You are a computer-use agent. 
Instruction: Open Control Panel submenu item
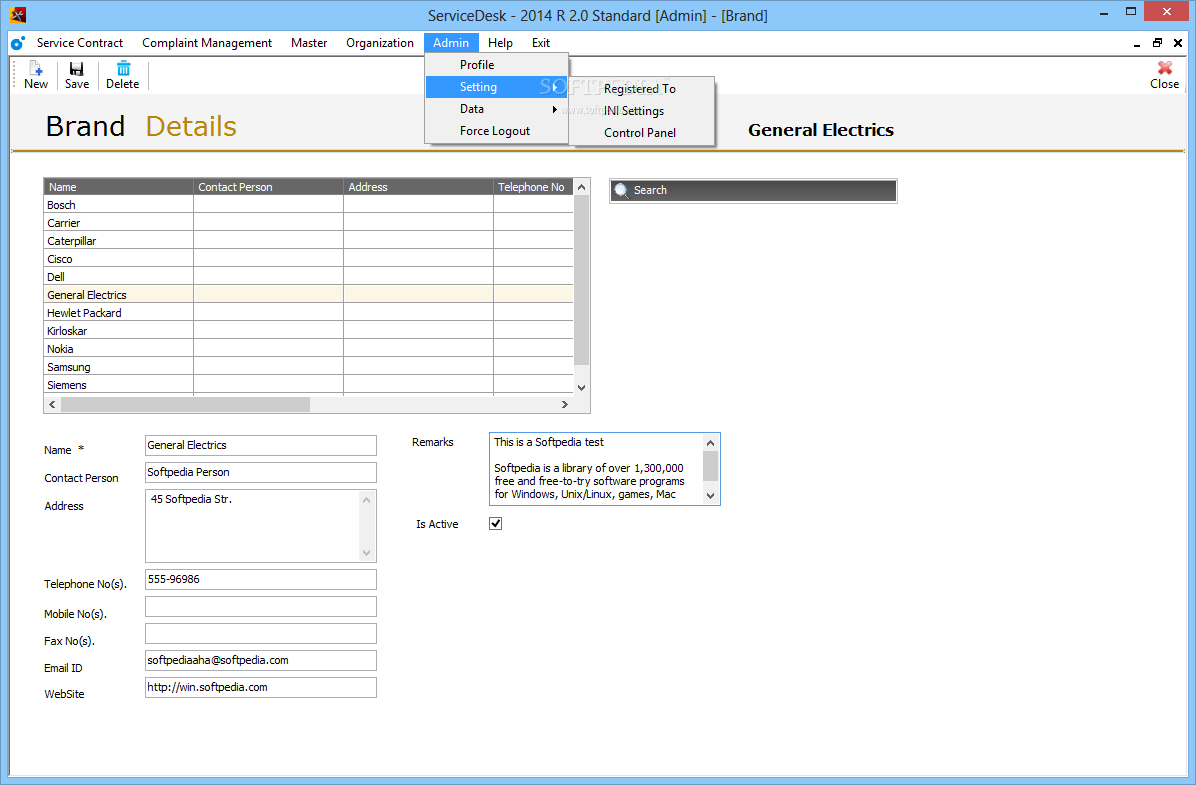coord(640,133)
